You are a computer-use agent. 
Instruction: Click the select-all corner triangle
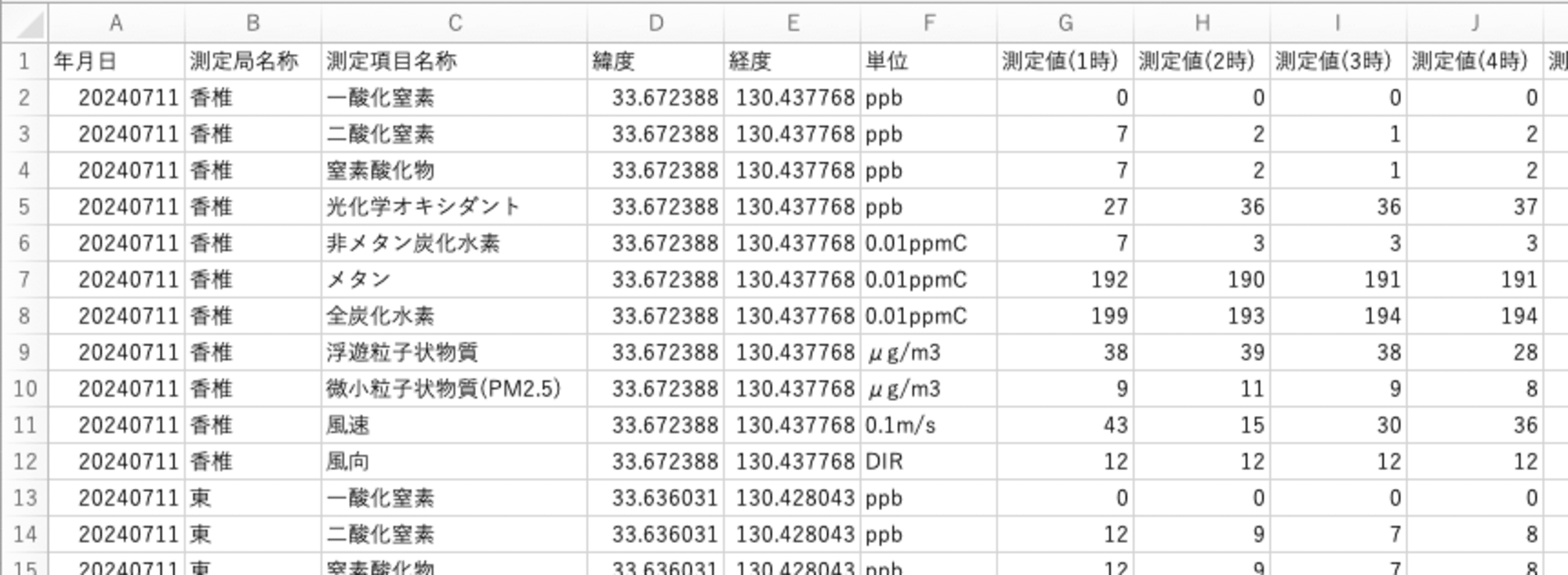26,23
